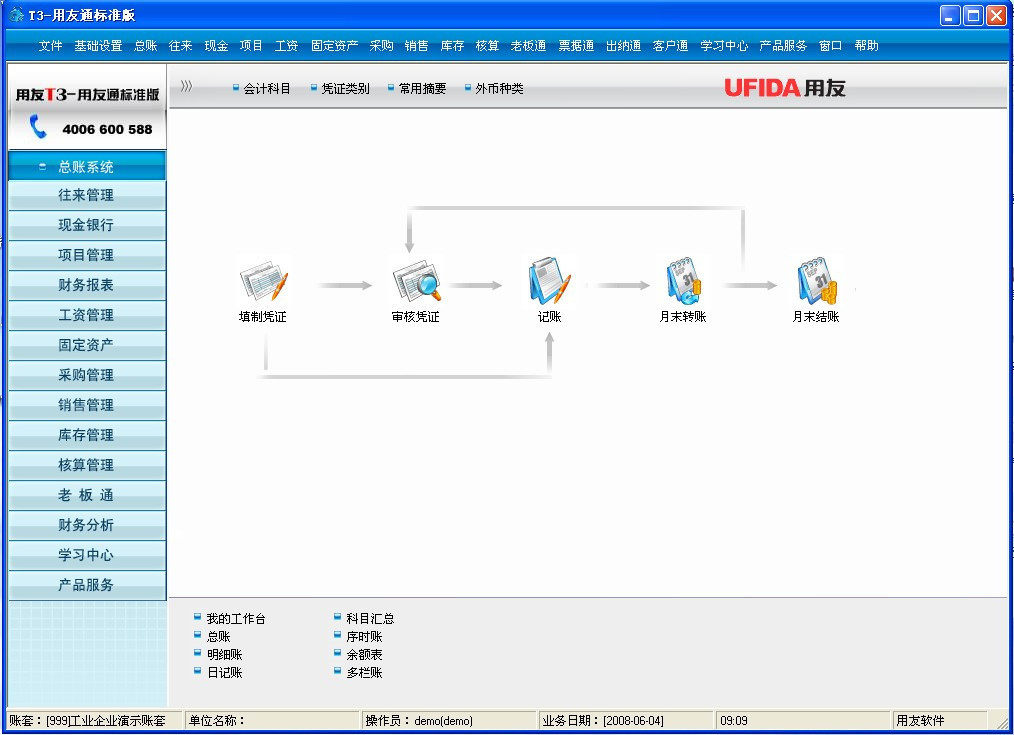Open the 文件 menu
Viewport: 1014px width, 735px height.
[50, 46]
